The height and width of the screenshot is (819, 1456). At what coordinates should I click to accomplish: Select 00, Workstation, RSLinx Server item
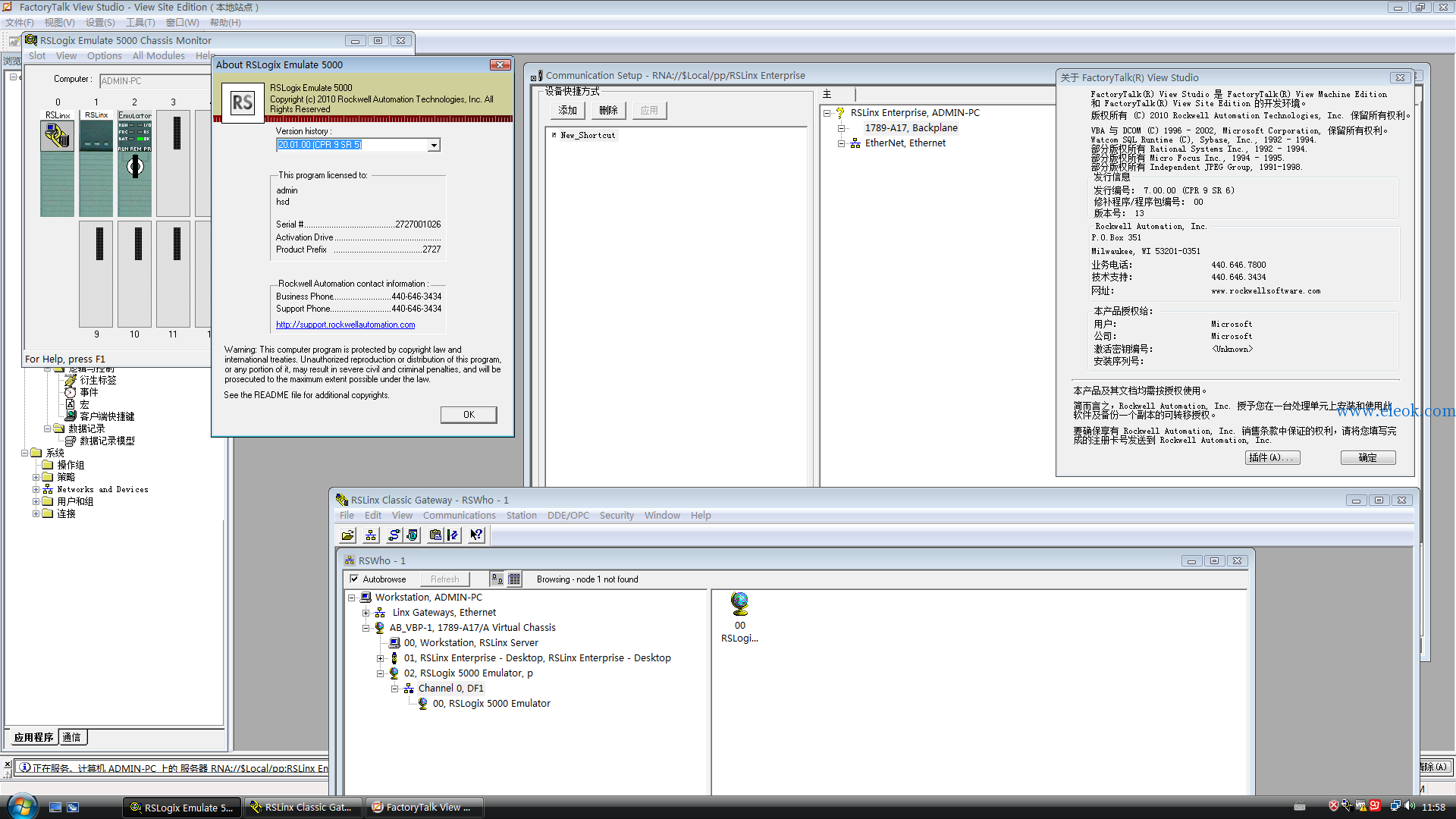[470, 643]
